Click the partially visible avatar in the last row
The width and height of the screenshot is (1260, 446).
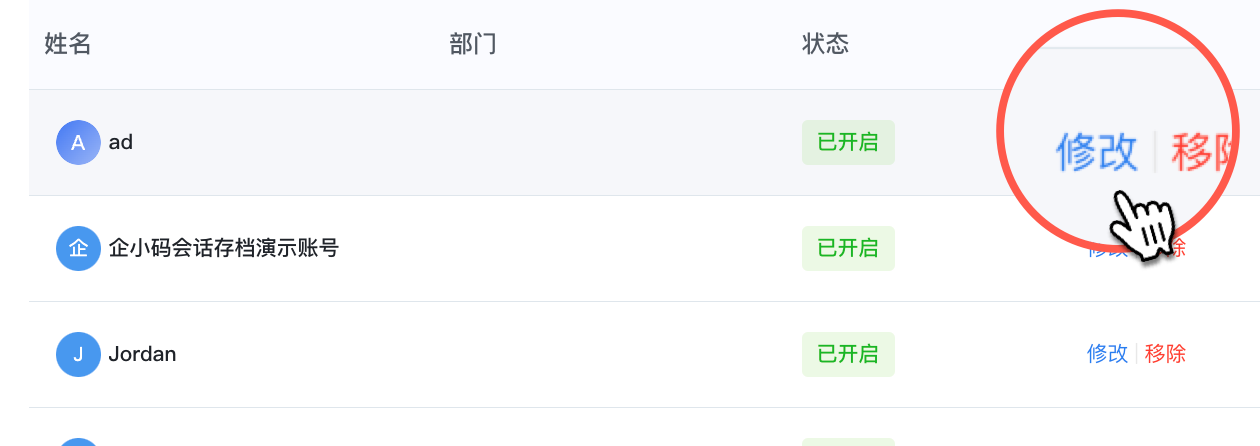[78, 442]
